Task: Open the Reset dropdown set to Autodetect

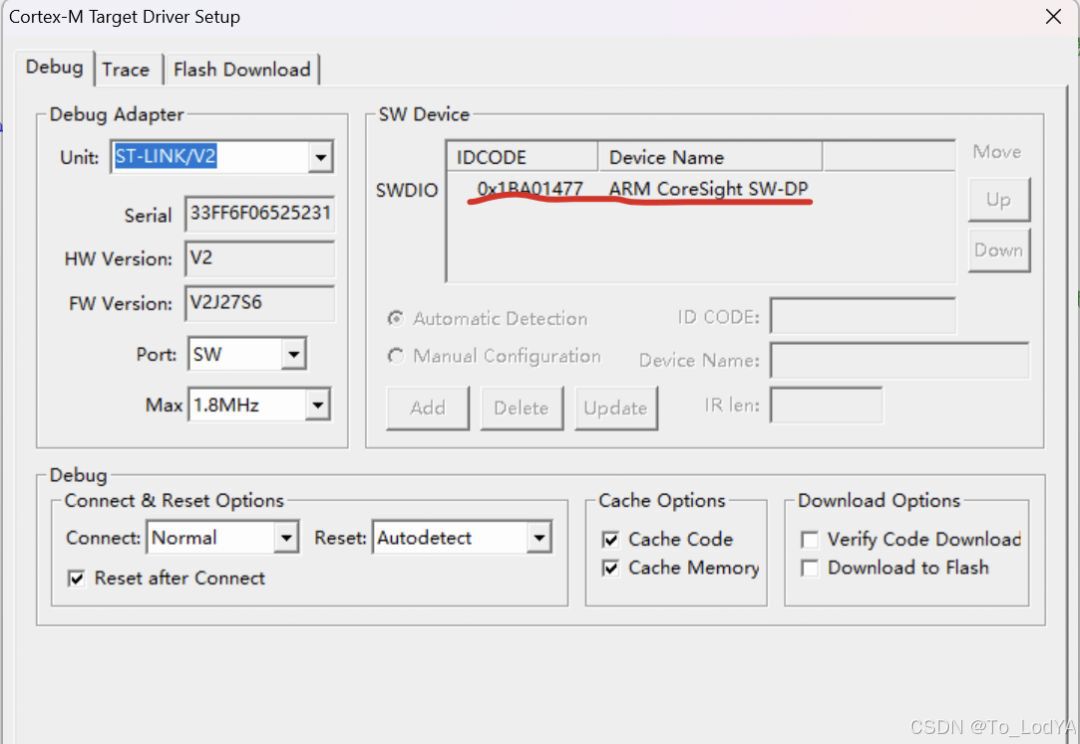Action: click(539, 537)
